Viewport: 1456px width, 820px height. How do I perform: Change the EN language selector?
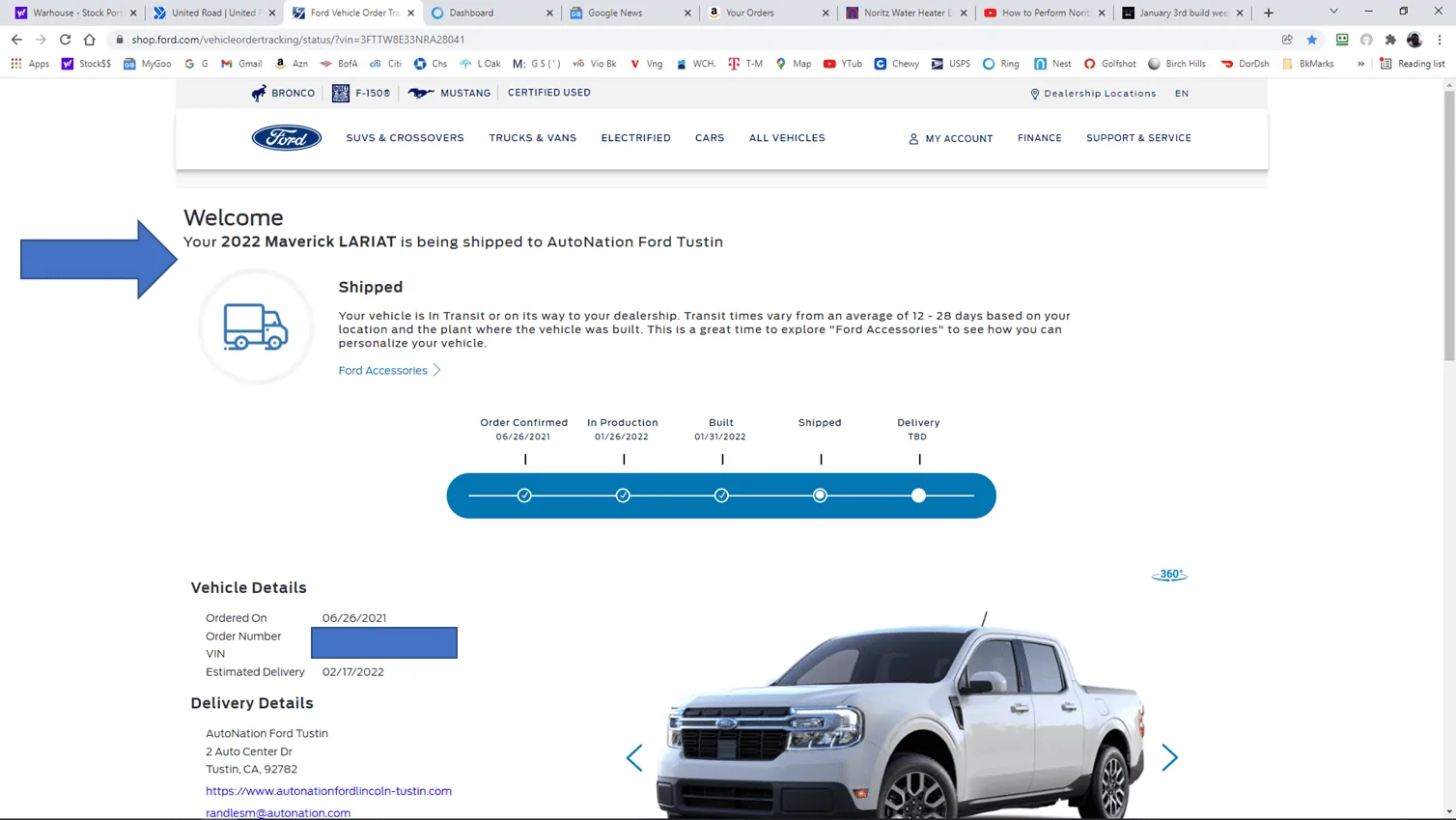pyautogui.click(x=1182, y=94)
